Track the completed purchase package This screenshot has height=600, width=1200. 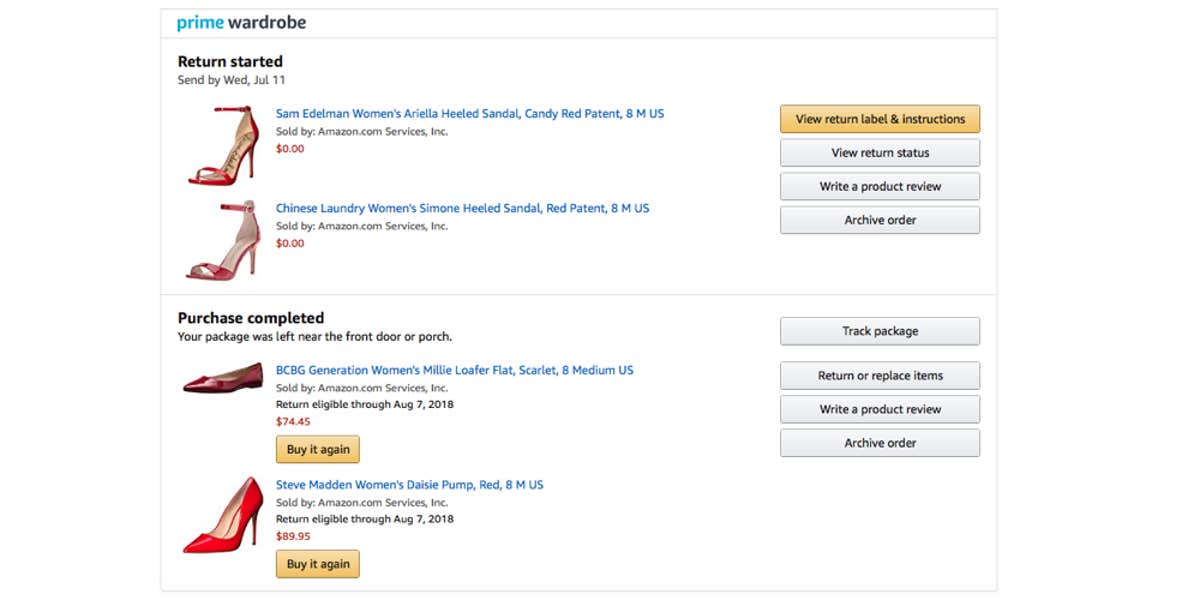coord(879,330)
